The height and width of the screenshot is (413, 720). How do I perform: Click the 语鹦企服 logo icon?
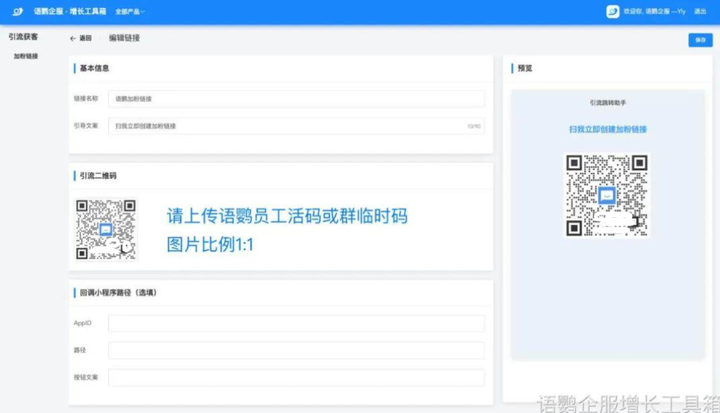click(x=17, y=11)
